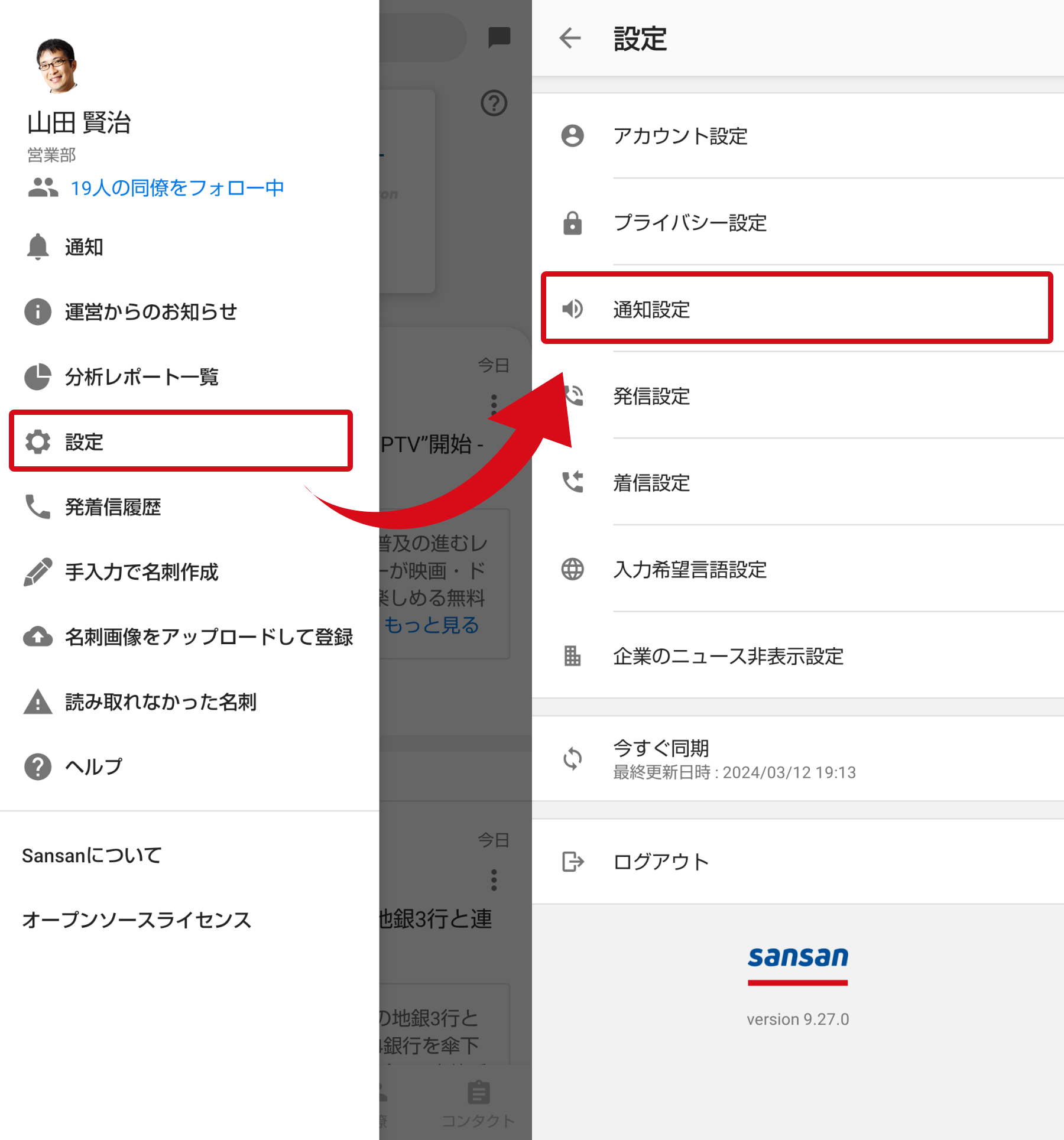Screen dimensions: 1064x1140
Task: Tap the three-dot menu under the second 今日
Action: coord(494,880)
